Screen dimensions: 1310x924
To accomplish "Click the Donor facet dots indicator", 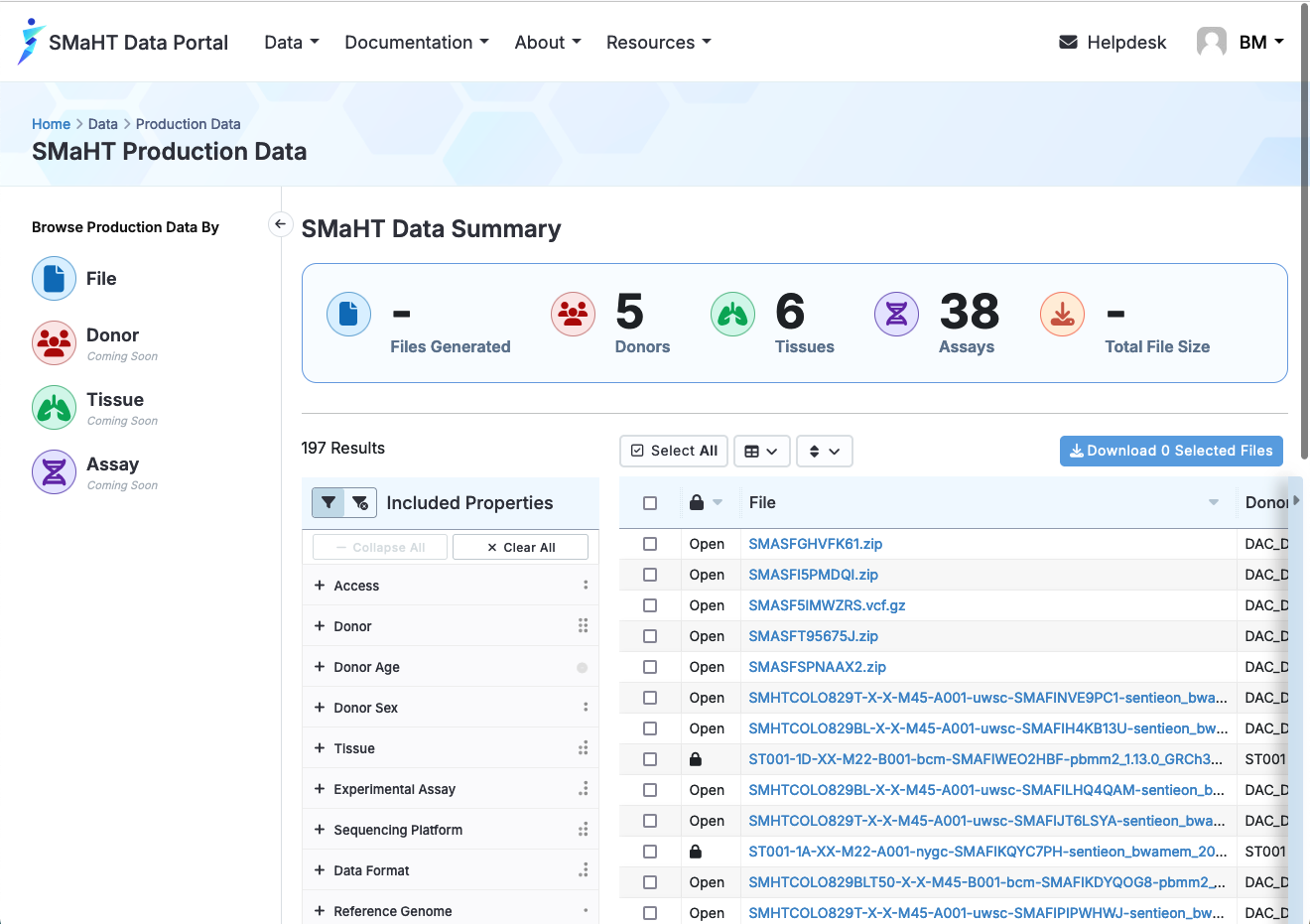I will tap(584, 625).
